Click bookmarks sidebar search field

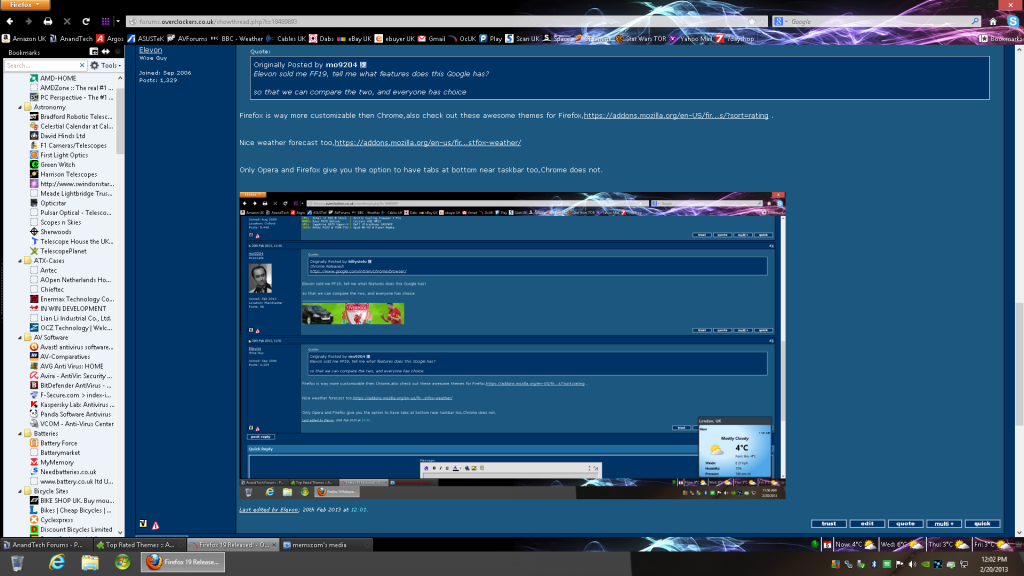tap(40, 65)
